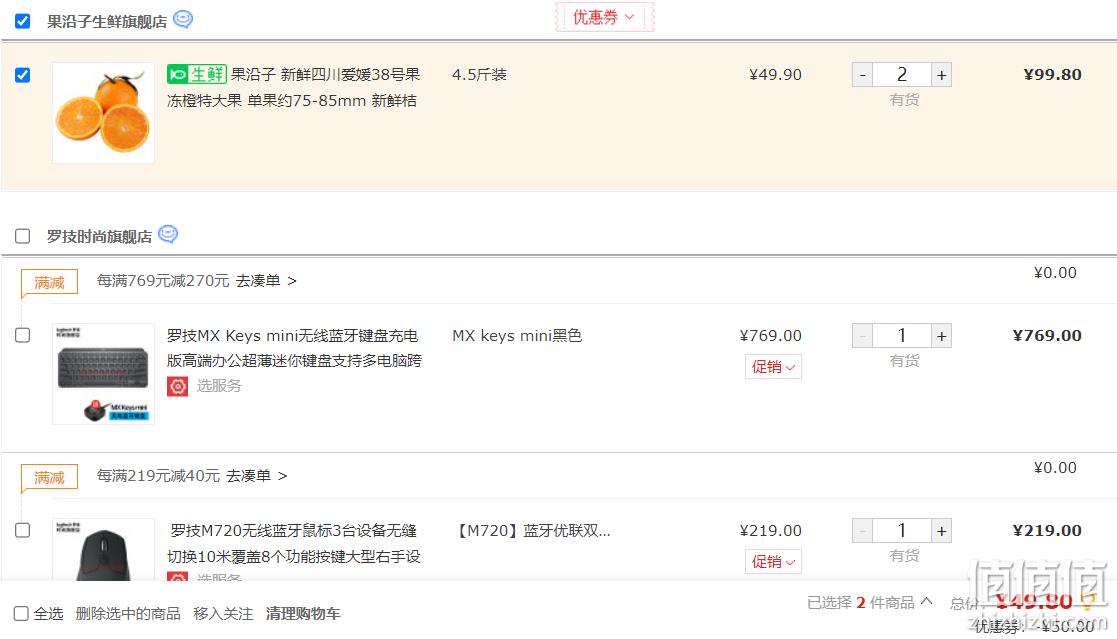Click the keyboard unit price ¥769.00

(771, 336)
